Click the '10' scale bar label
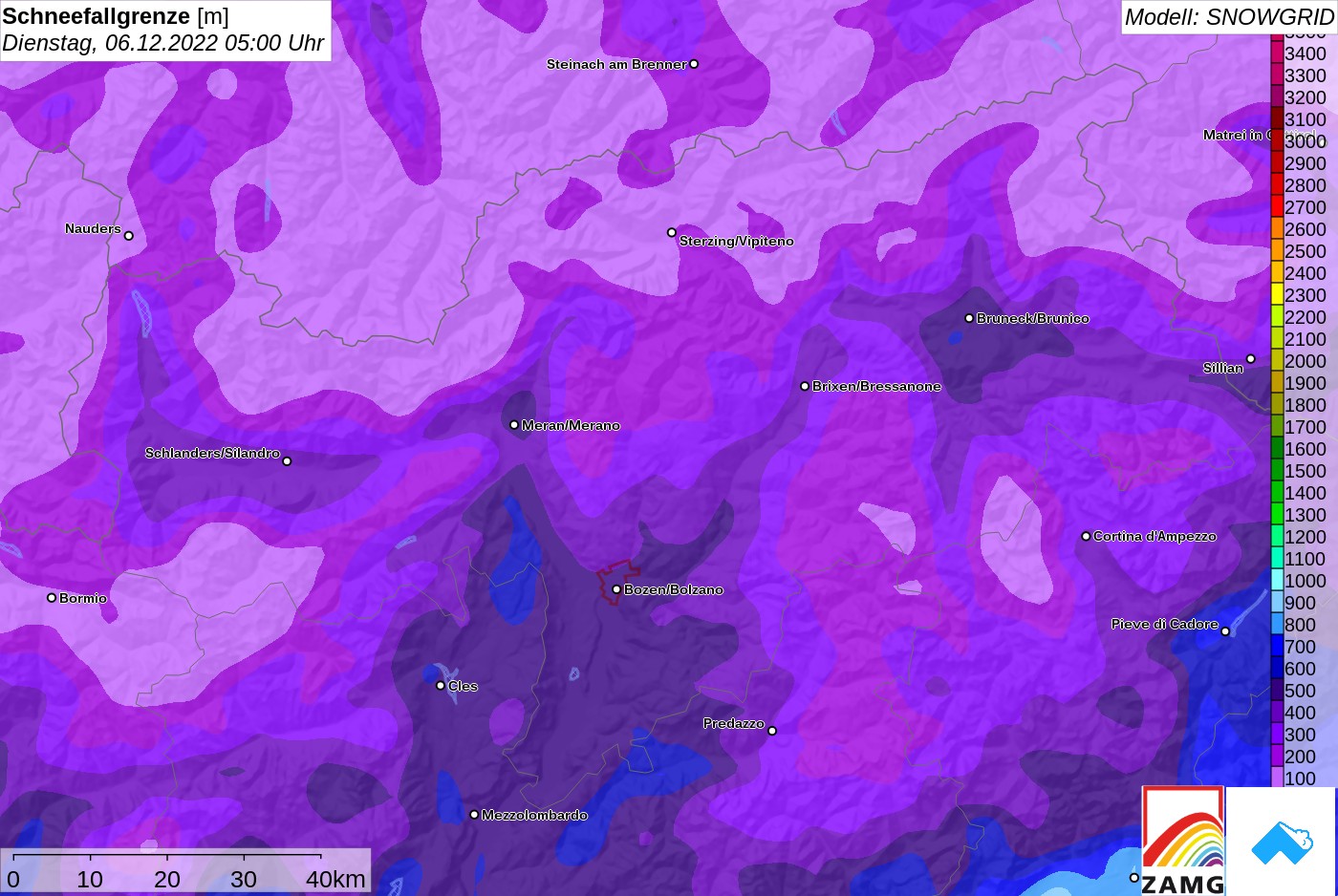The image size is (1338, 896). (90, 879)
